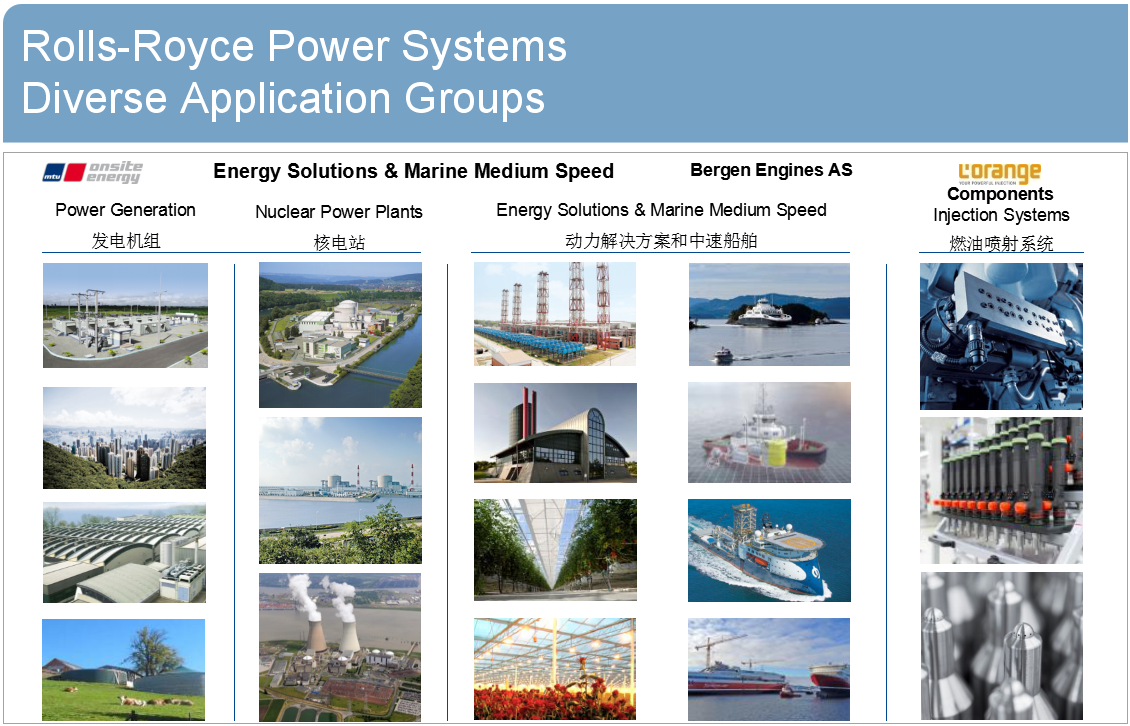1130x726 pixels.
Task: Click the riverside nuclear plant aerial image
Action: (x=340, y=335)
